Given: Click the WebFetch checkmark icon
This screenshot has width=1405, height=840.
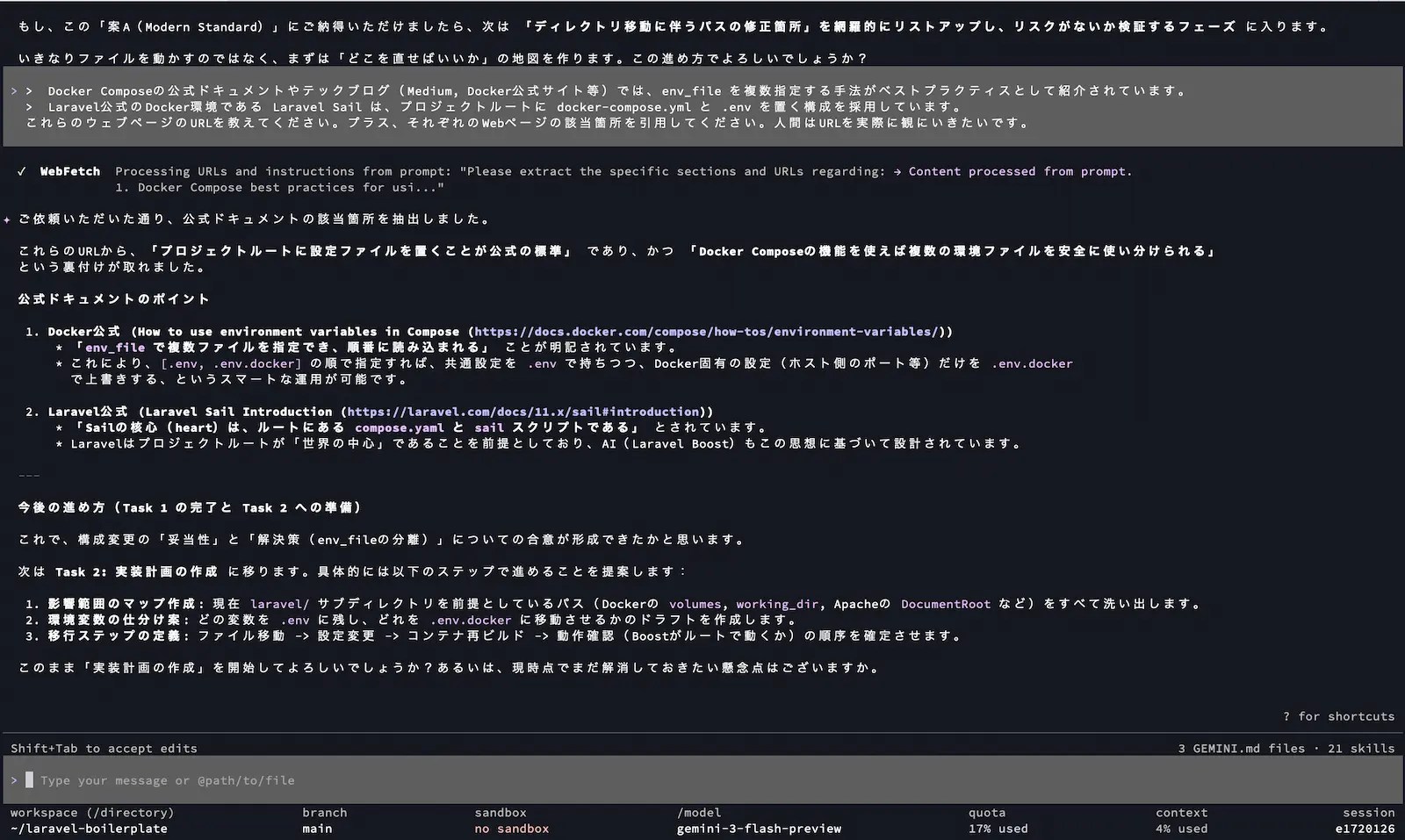Looking at the screenshot, I should pyautogui.click(x=21, y=171).
